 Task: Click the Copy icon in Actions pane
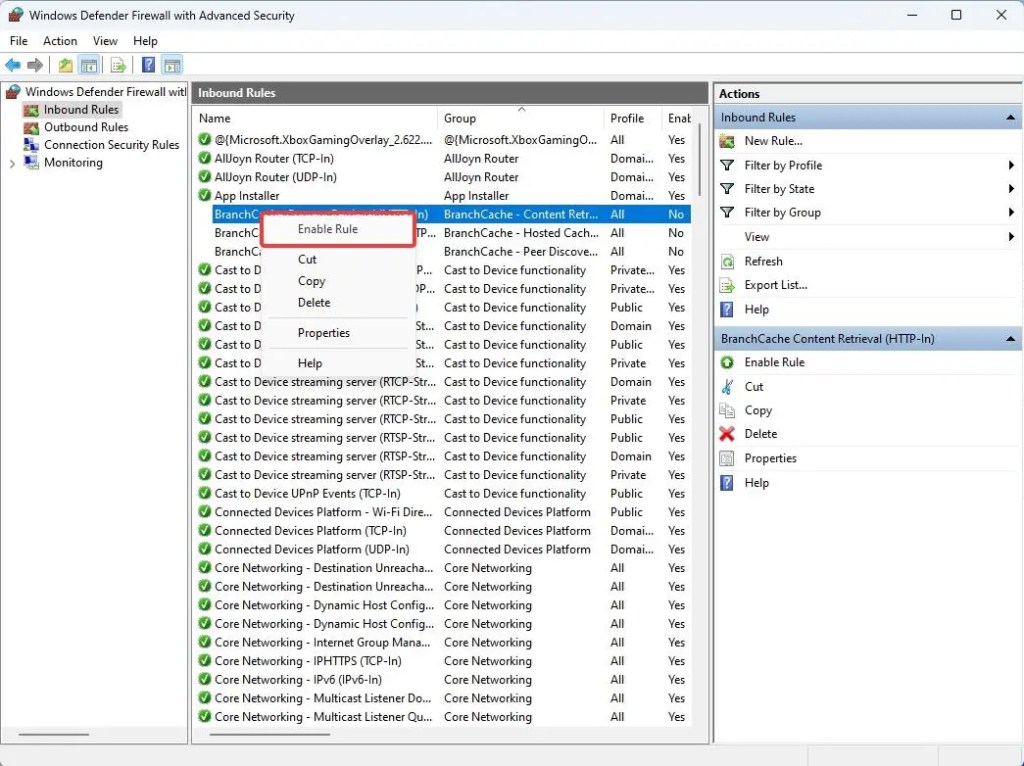tap(727, 410)
